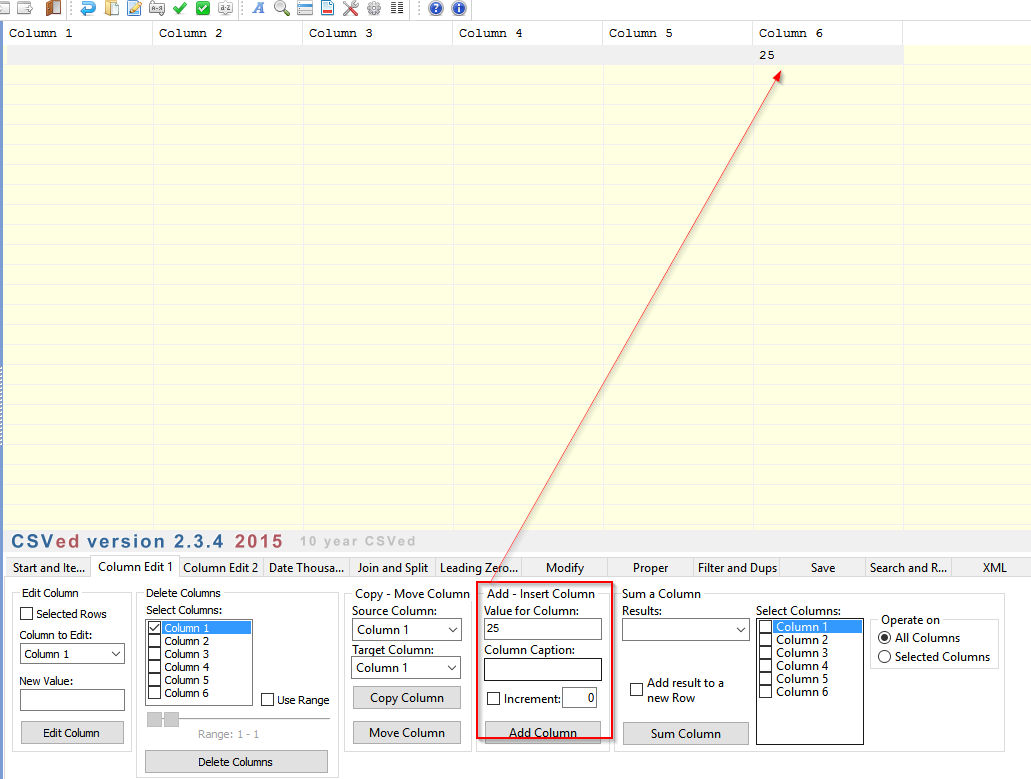
Task: Click the plain green checkmark icon
Action: pyautogui.click(x=180, y=8)
